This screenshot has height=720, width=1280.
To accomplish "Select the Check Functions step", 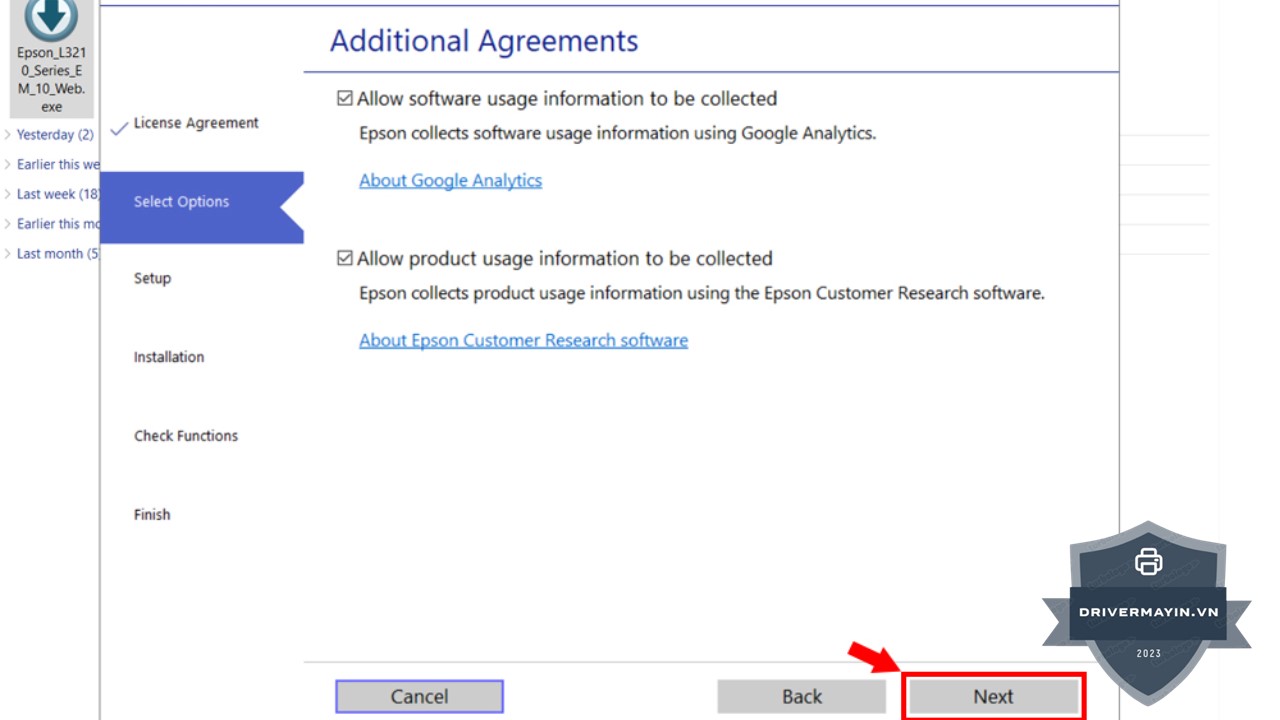I will (186, 436).
